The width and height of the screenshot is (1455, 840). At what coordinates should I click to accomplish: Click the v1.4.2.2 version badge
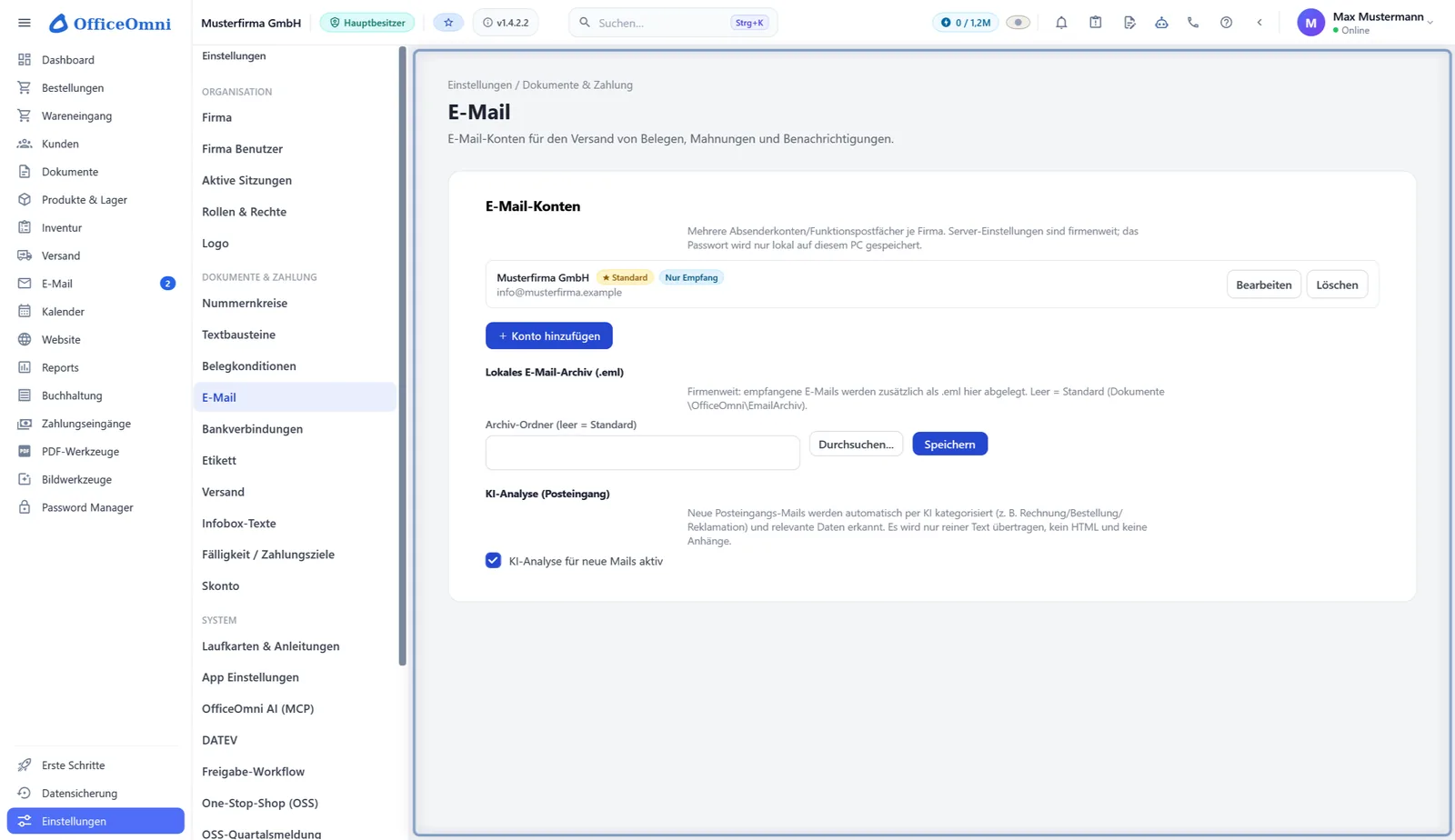(x=506, y=23)
